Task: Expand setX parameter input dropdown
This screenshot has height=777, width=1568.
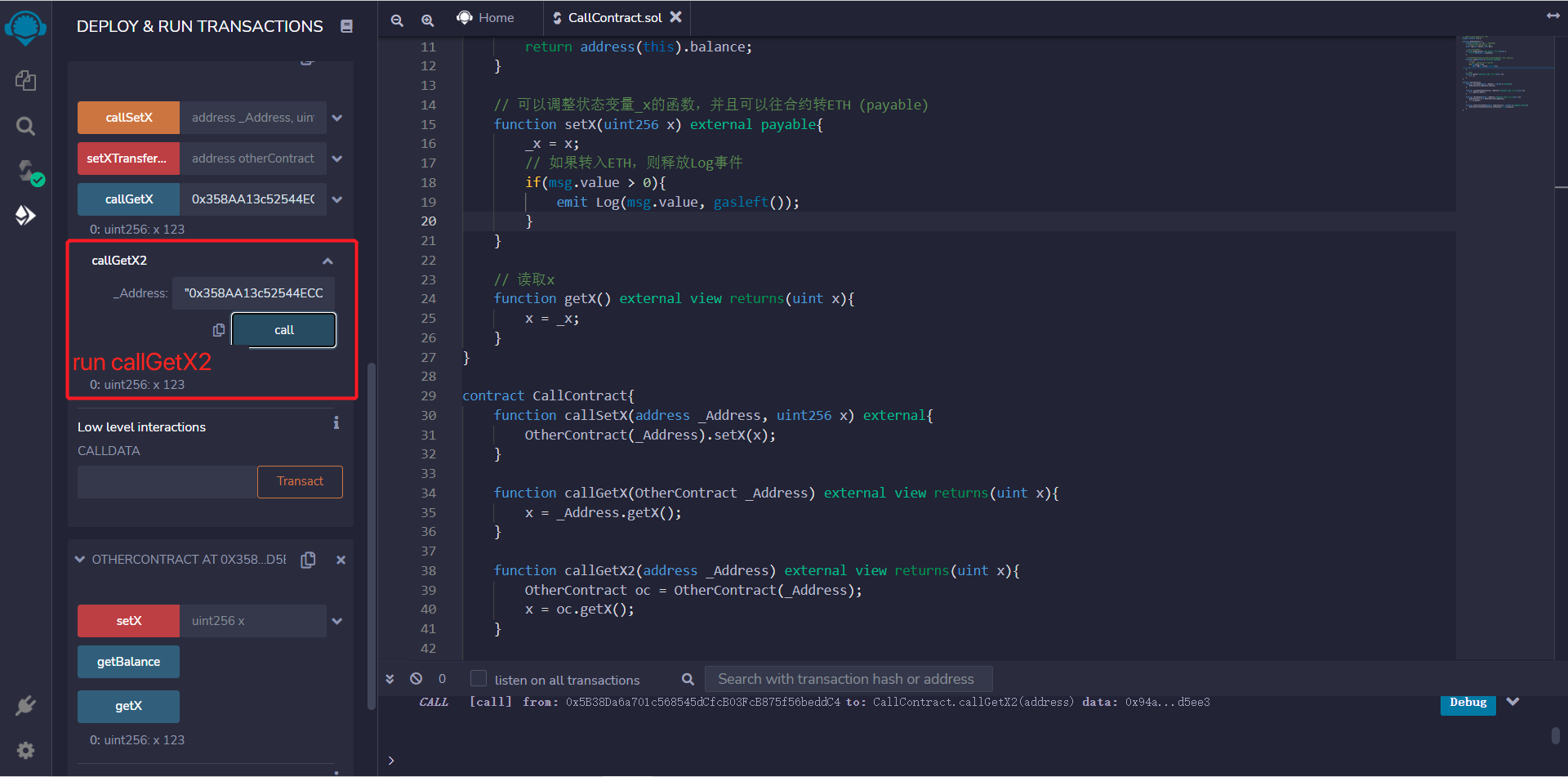Action: coord(336,621)
